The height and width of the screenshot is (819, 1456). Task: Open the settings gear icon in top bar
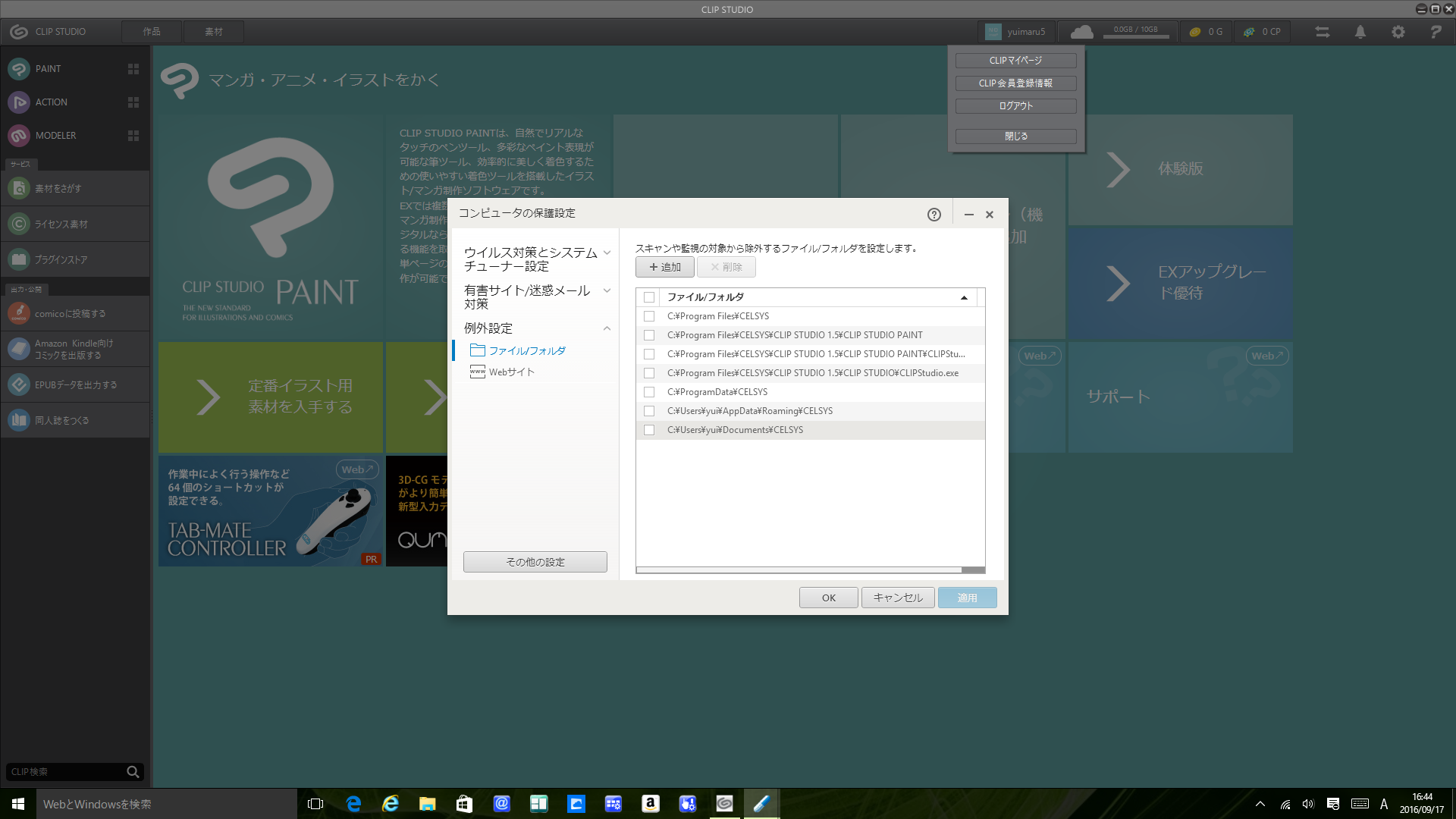pos(1398,32)
